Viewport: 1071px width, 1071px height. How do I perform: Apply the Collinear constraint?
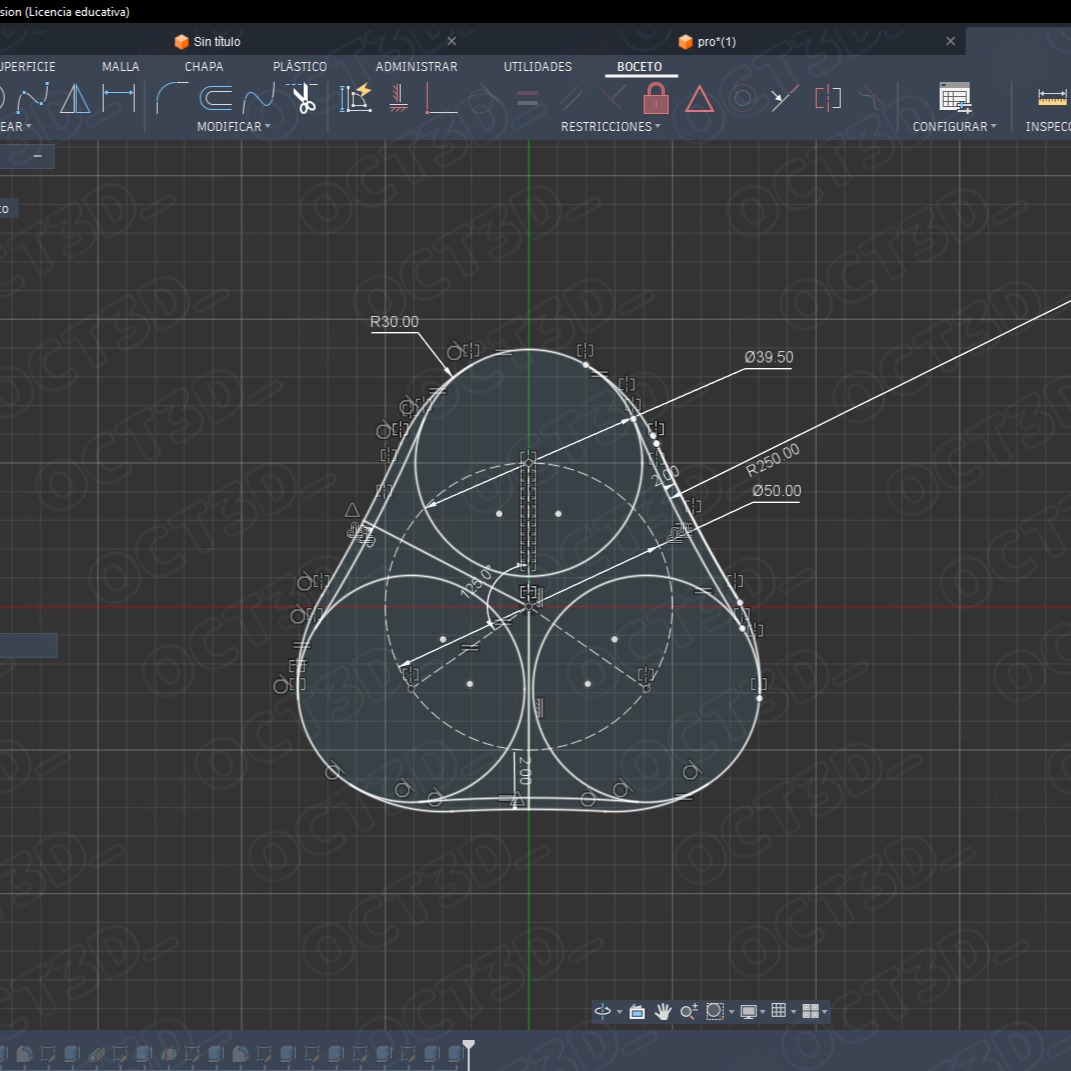[x=785, y=98]
